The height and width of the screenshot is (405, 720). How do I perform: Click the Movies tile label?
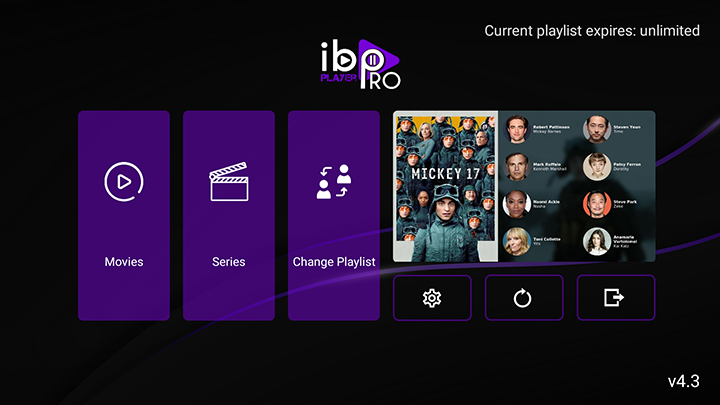(x=124, y=262)
